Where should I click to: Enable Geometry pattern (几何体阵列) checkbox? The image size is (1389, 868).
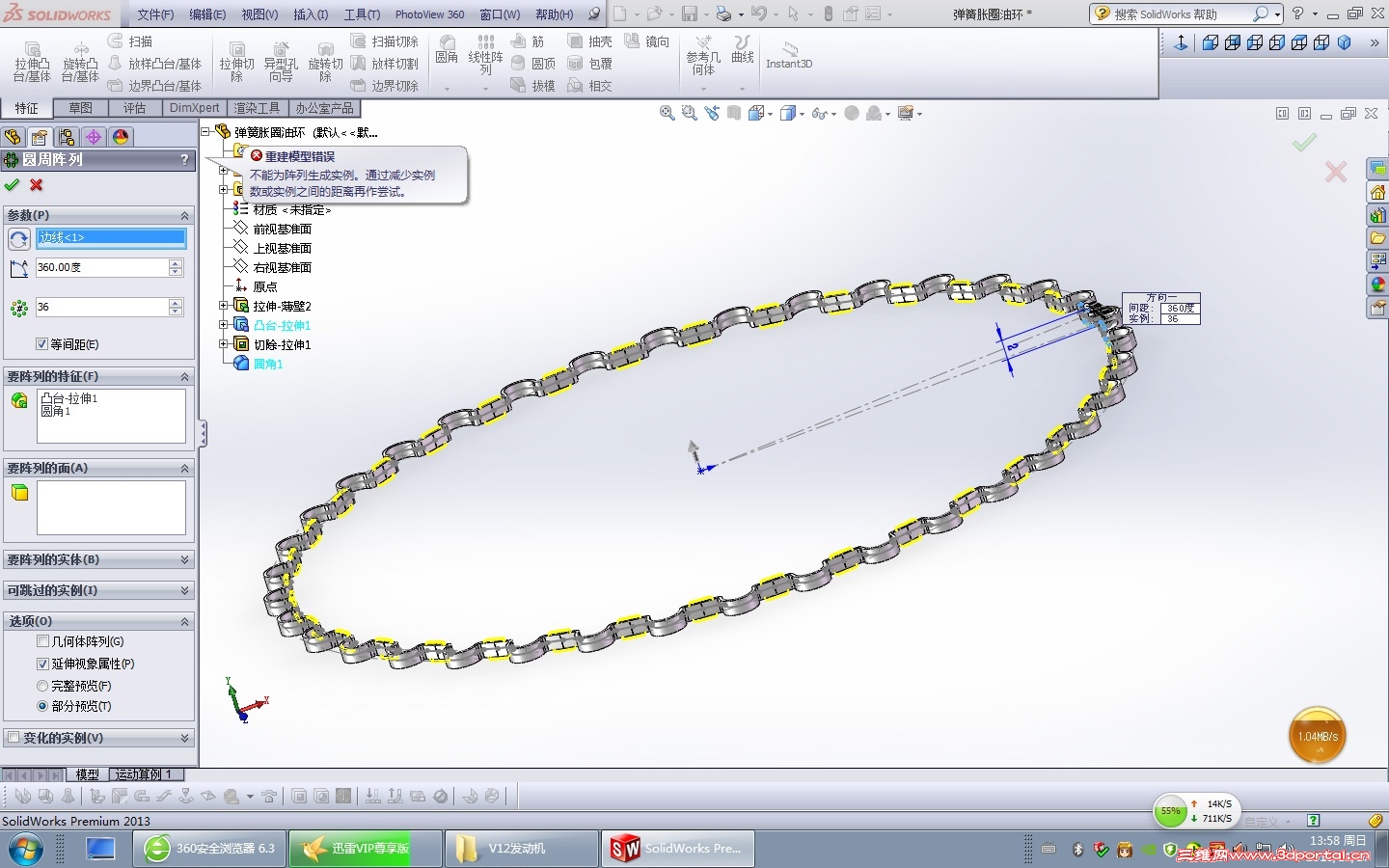tap(42, 641)
